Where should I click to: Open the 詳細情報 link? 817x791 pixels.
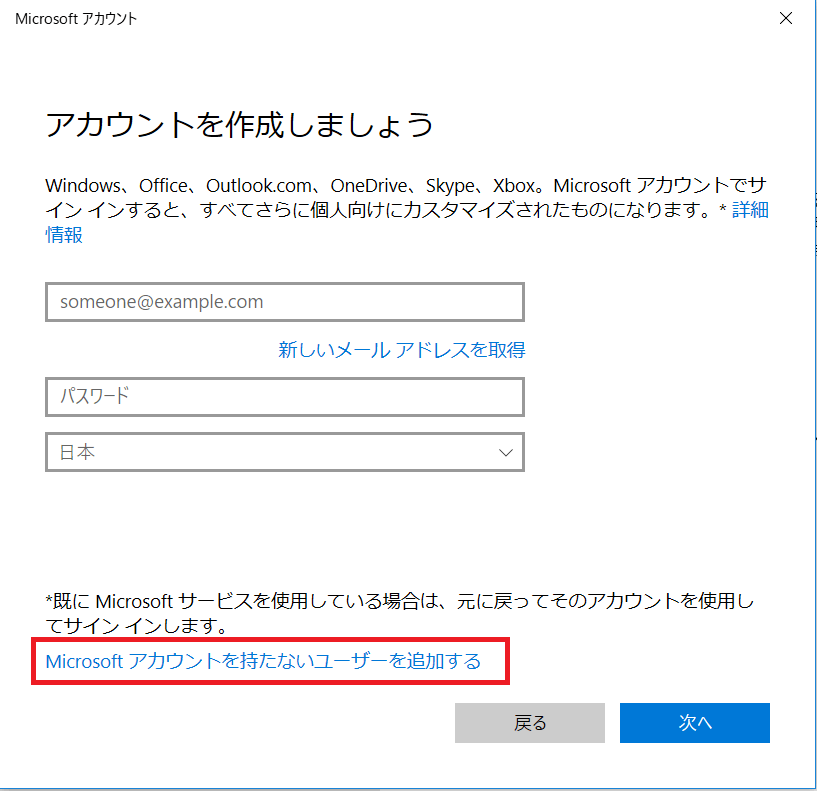coord(750,210)
